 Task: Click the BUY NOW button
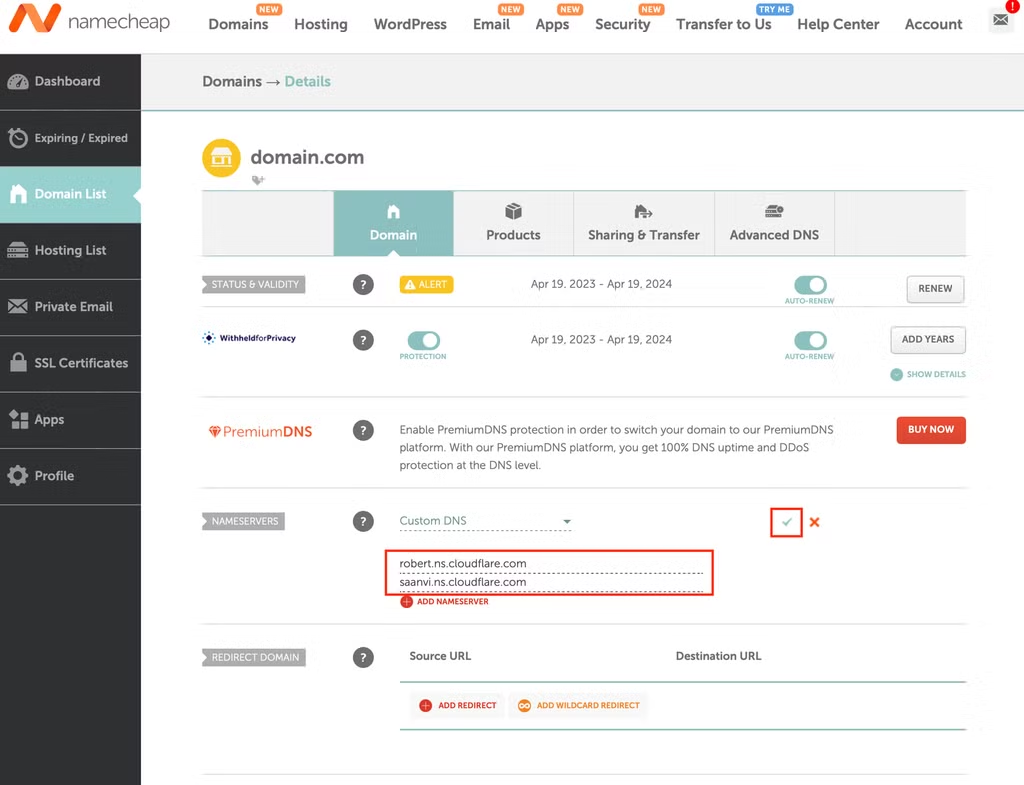click(931, 430)
